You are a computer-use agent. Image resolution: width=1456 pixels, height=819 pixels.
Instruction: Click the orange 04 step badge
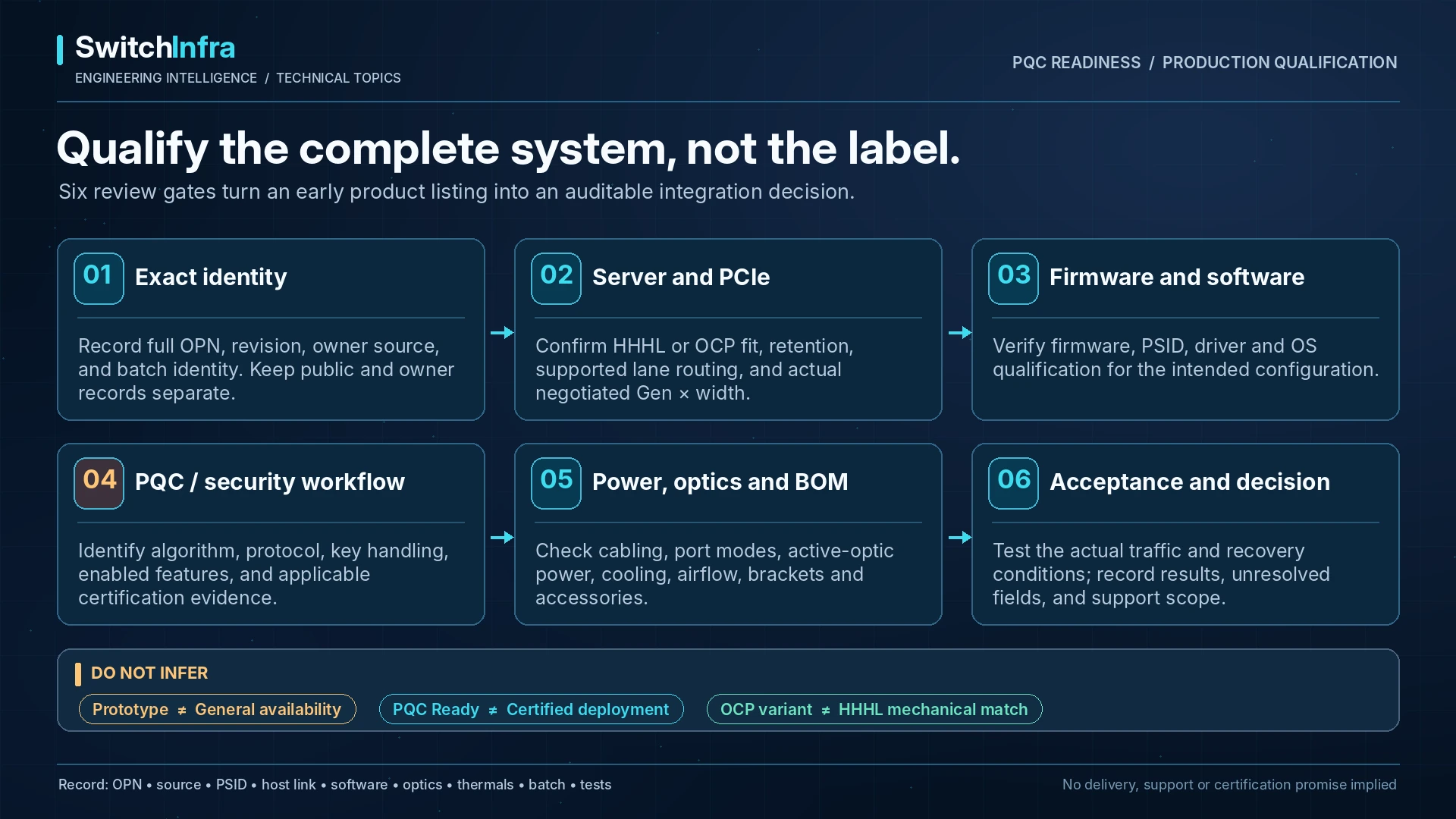[x=99, y=483]
